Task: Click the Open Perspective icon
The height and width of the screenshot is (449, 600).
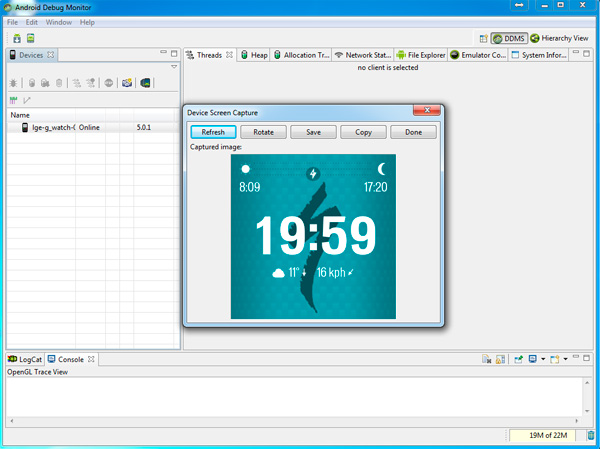Action: (x=482, y=38)
